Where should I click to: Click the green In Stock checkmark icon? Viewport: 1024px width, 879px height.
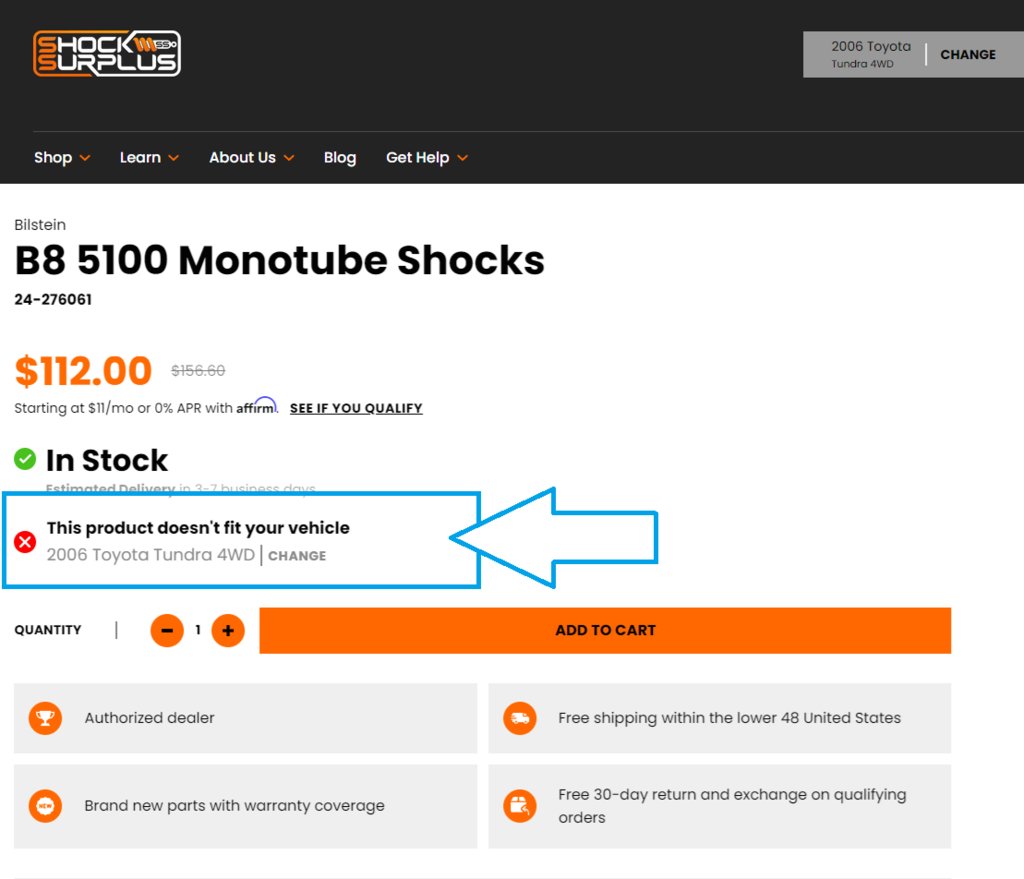pos(25,459)
